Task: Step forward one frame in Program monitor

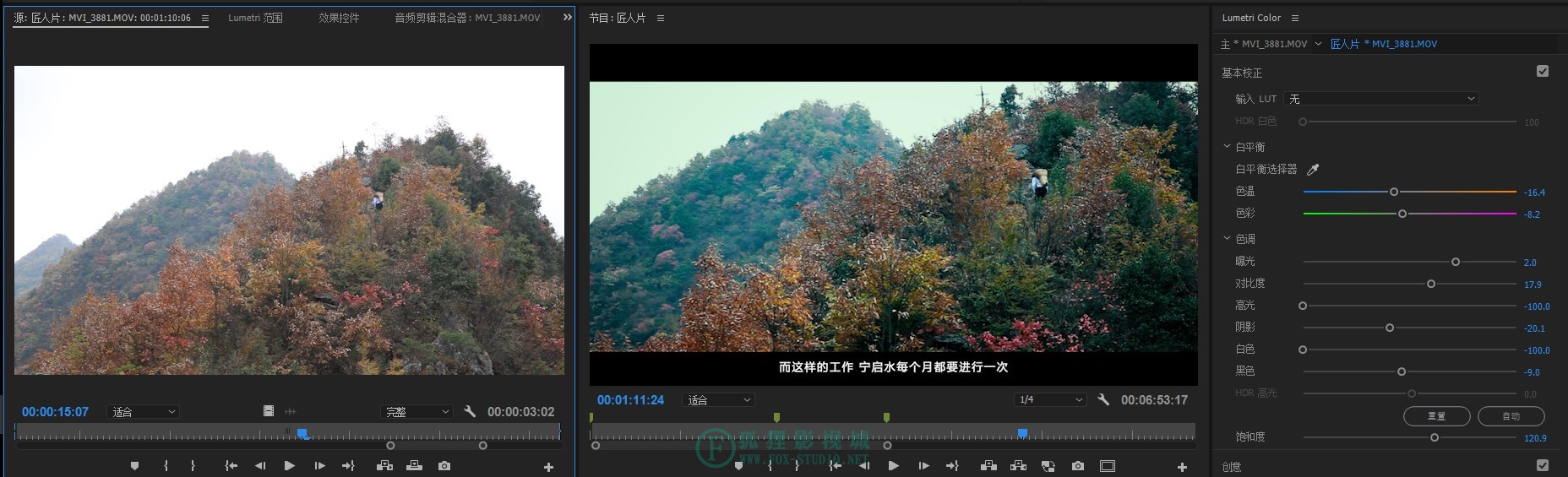Action: [x=923, y=466]
